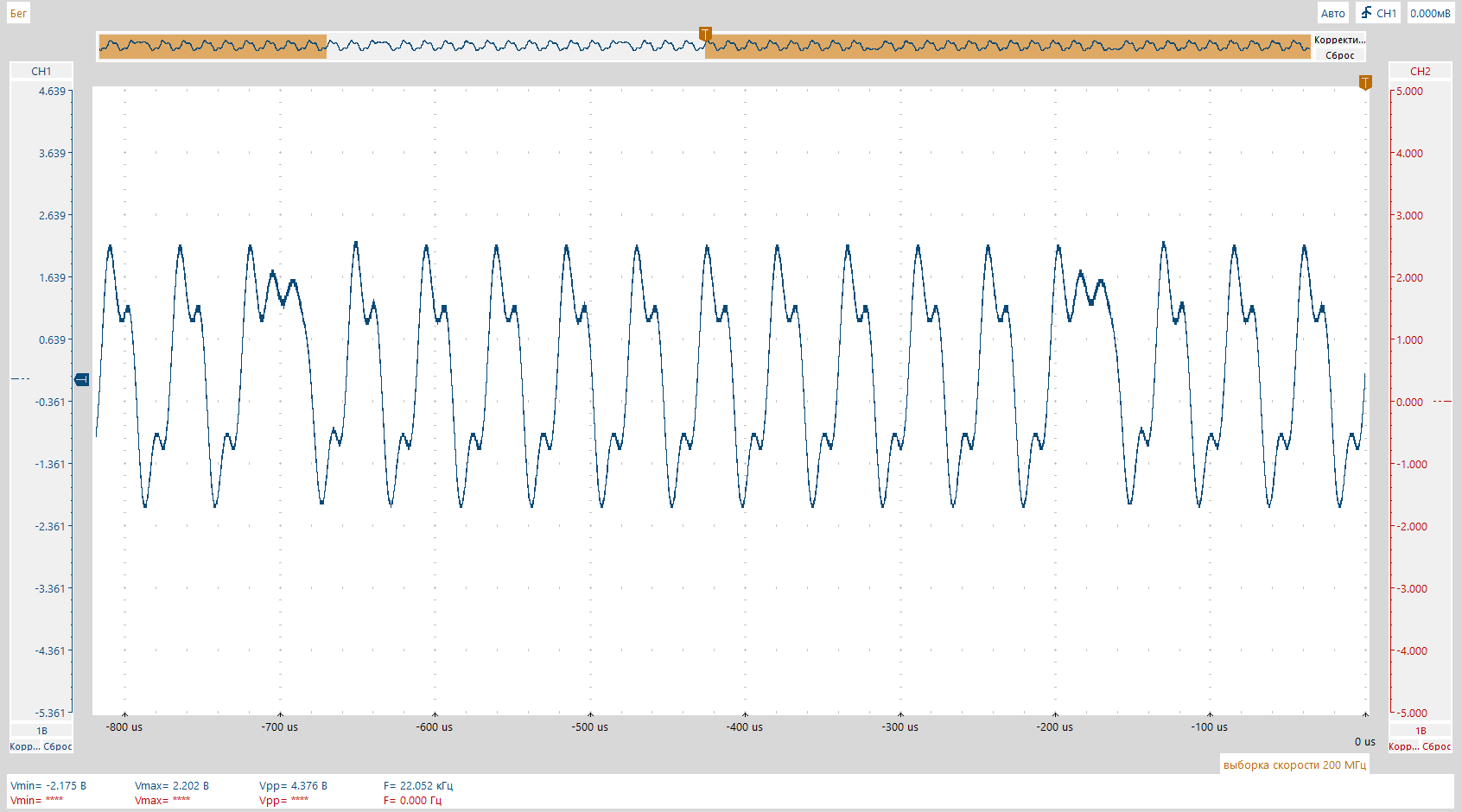Click the -5.361 value on CH1 scale
This screenshot has height=812, width=1462.
(x=50, y=713)
